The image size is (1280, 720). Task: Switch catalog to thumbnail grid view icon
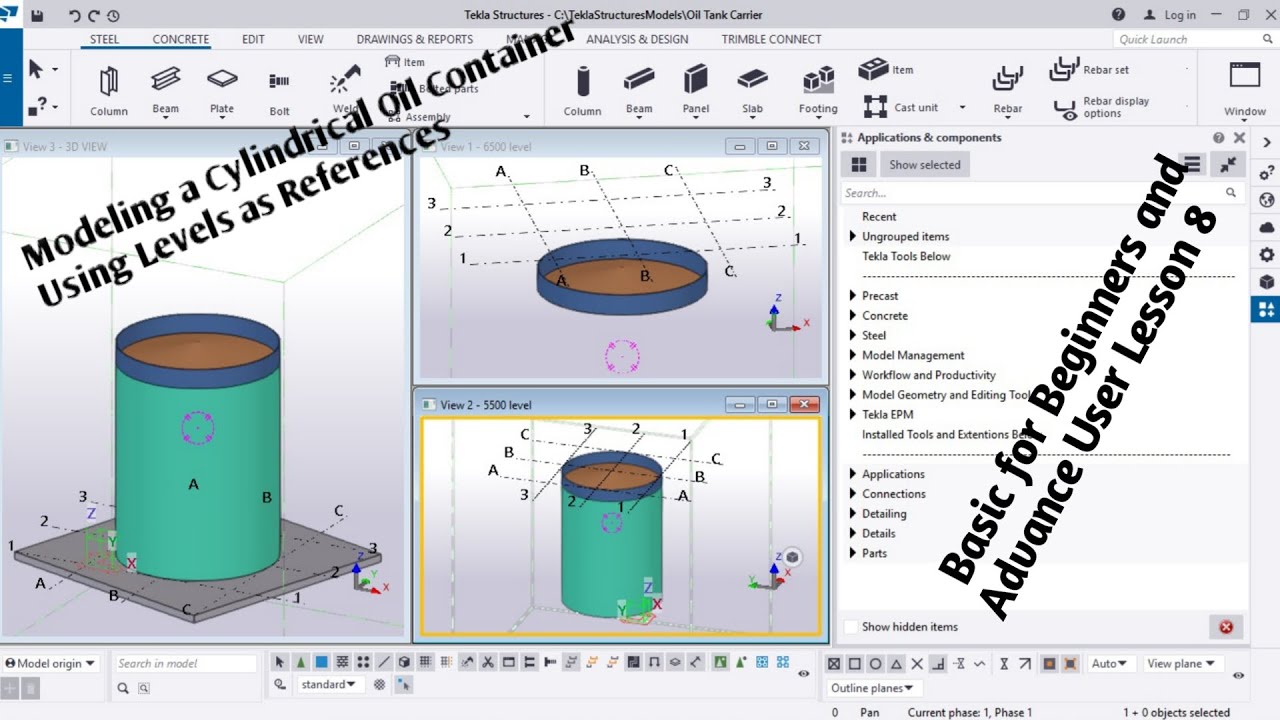(x=858, y=165)
